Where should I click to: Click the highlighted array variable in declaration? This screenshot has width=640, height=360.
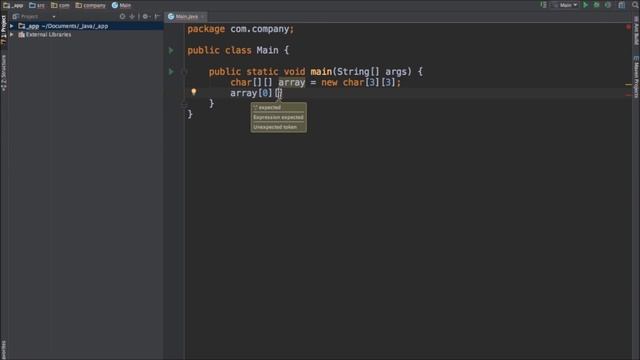click(291, 82)
